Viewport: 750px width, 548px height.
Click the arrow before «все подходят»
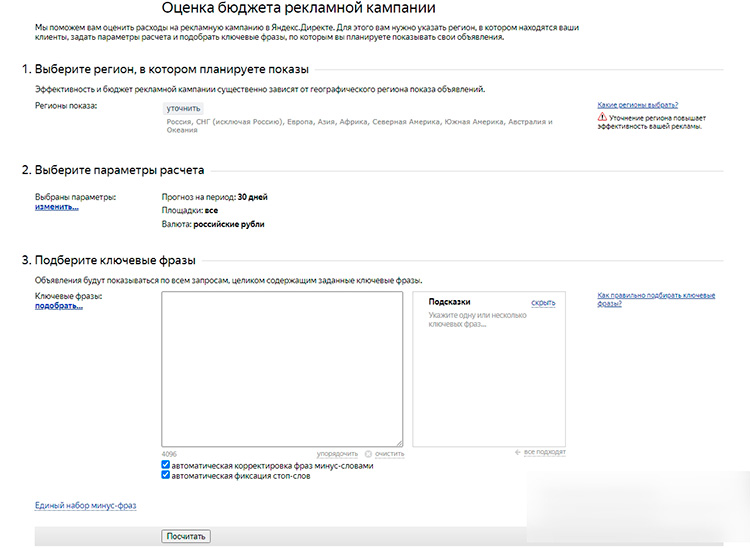(518, 452)
